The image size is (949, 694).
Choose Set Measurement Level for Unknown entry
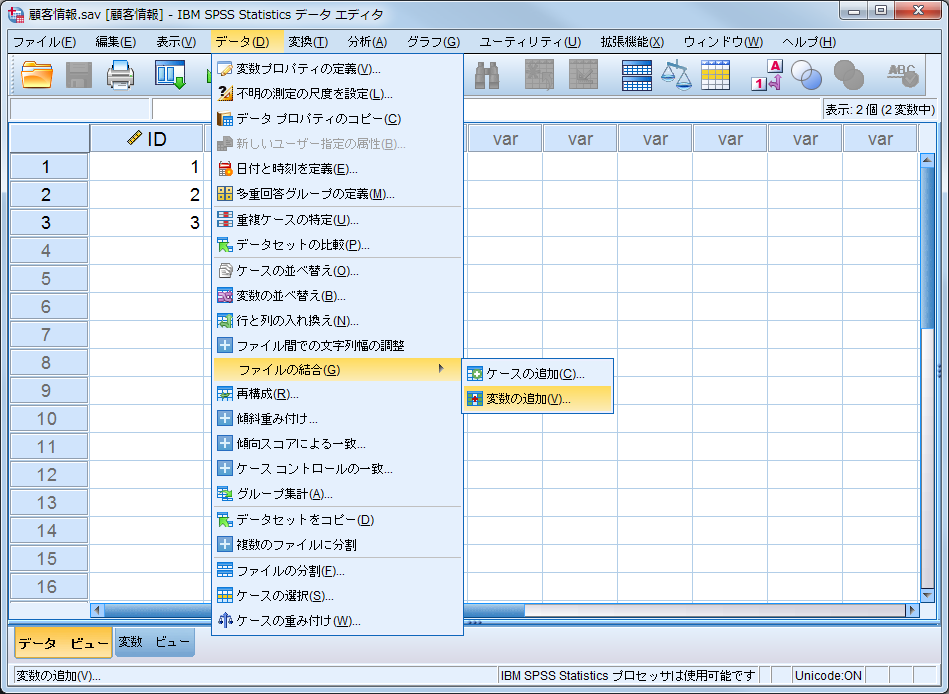pos(337,94)
